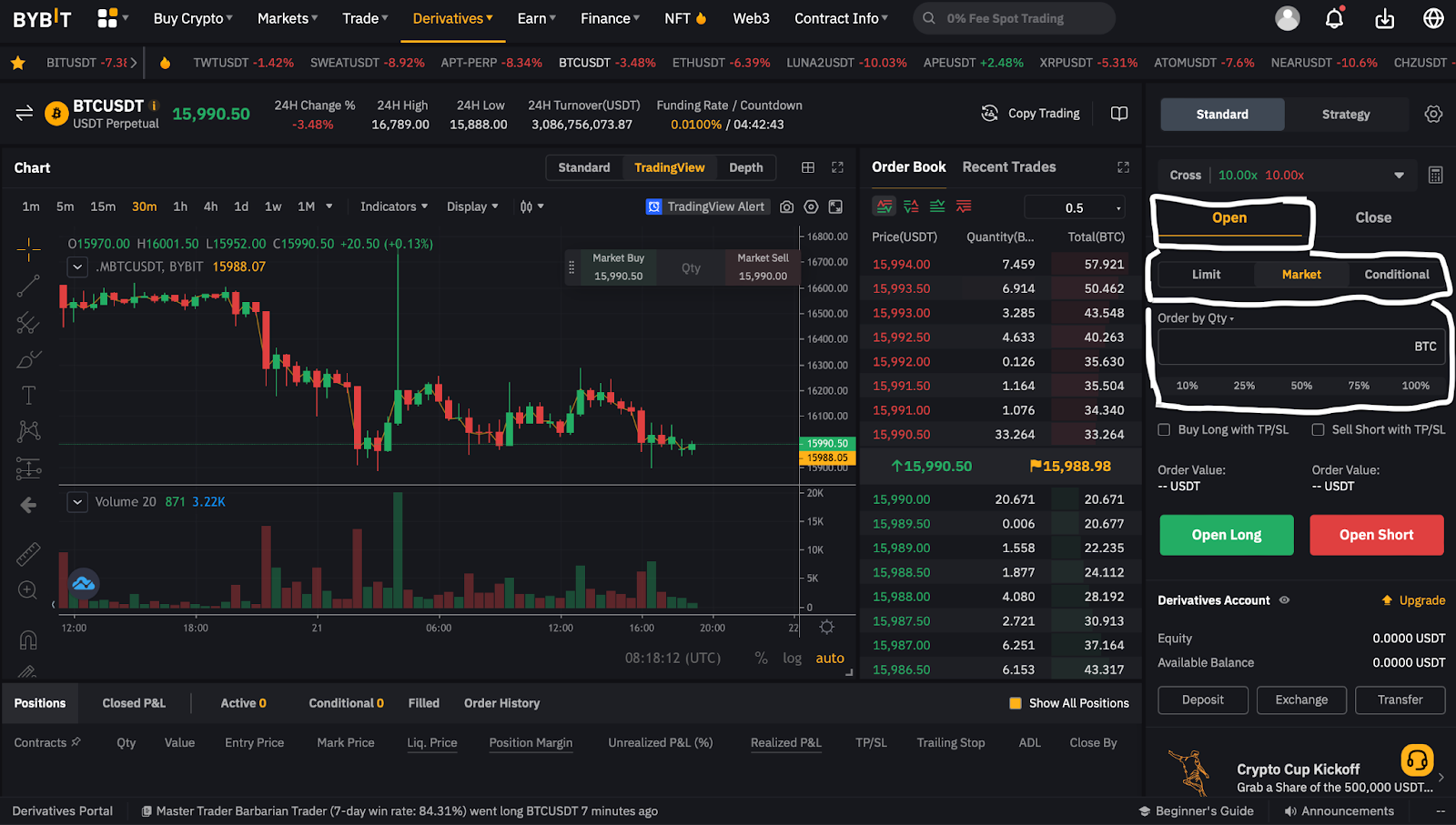The width and height of the screenshot is (1456, 825).
Task: Open the candle chart type dropdown
Action: (532, 206)
